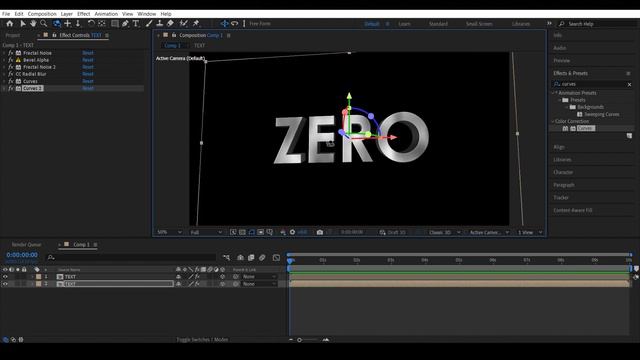Screen dimensions: 640x360
Task: Click the graph editor icon in timeline
Action: pyautogui.click(x=276, y=258)
